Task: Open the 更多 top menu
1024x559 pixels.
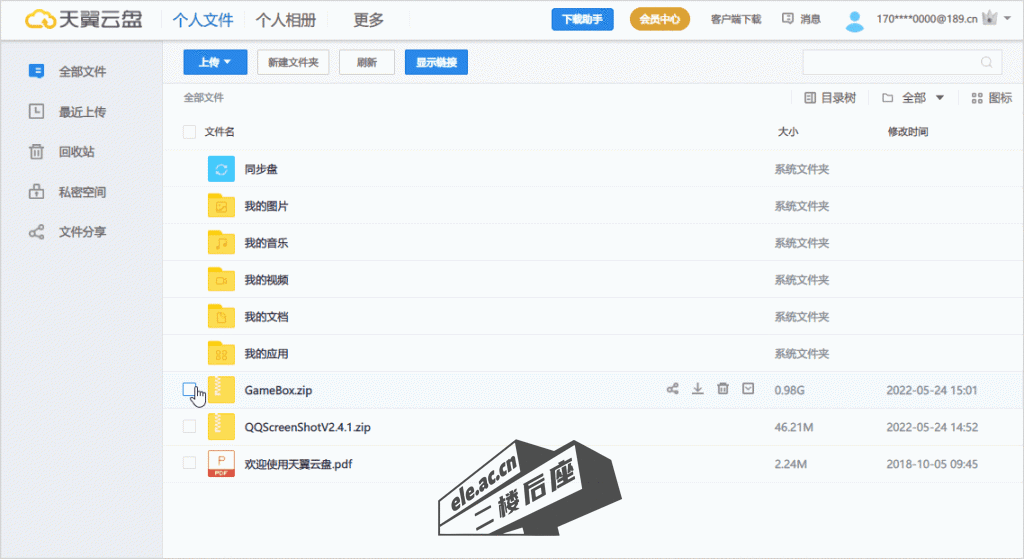Action: point(368,20)
